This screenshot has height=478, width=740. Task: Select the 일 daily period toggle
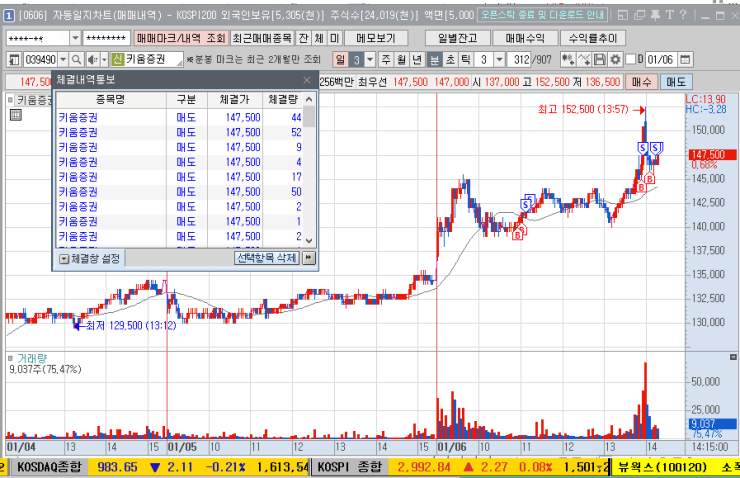point(340,59)
